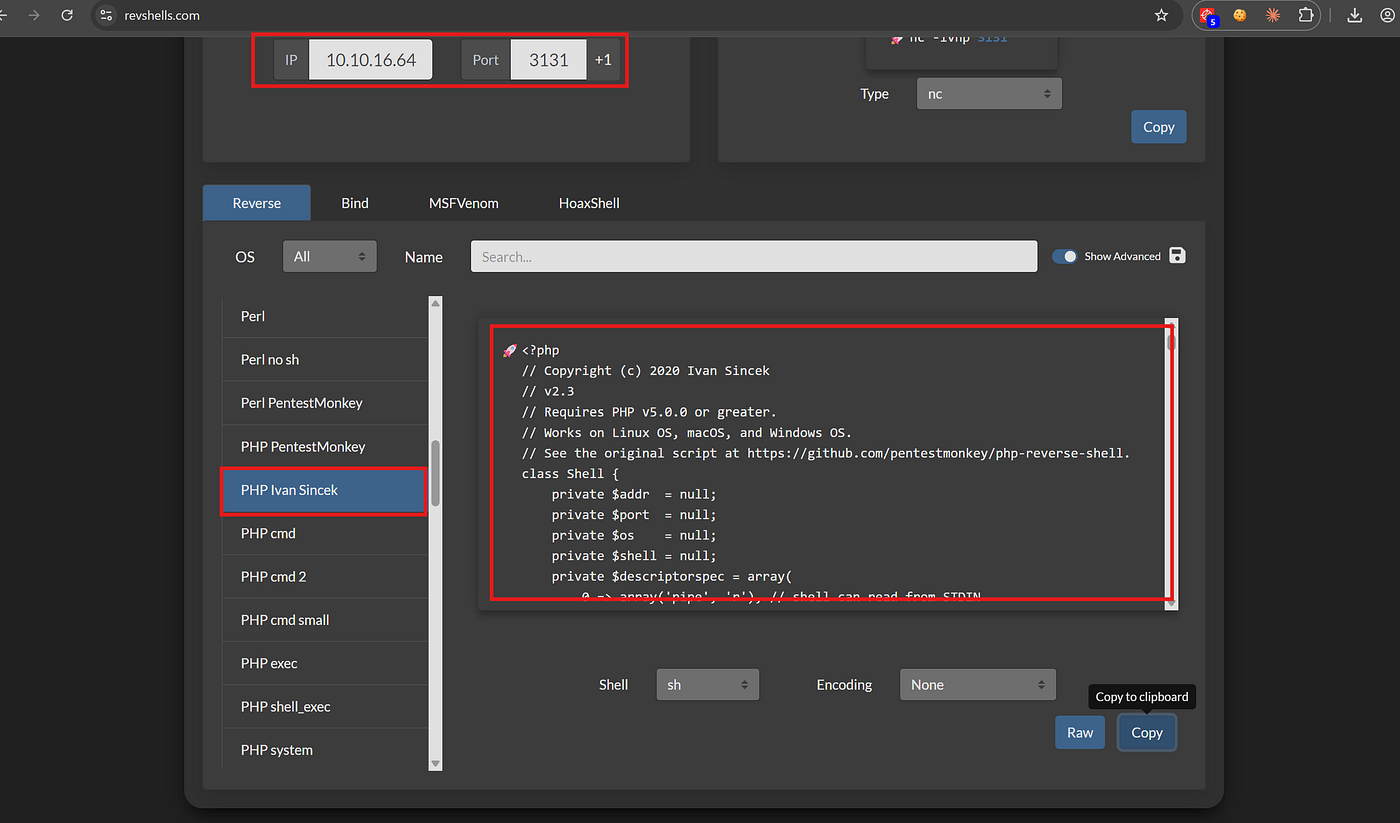This screenshot has width=1400, height=823.
Task: Click the 'Works on Linux OS, macOS' comment line
Action: (687, 433)
